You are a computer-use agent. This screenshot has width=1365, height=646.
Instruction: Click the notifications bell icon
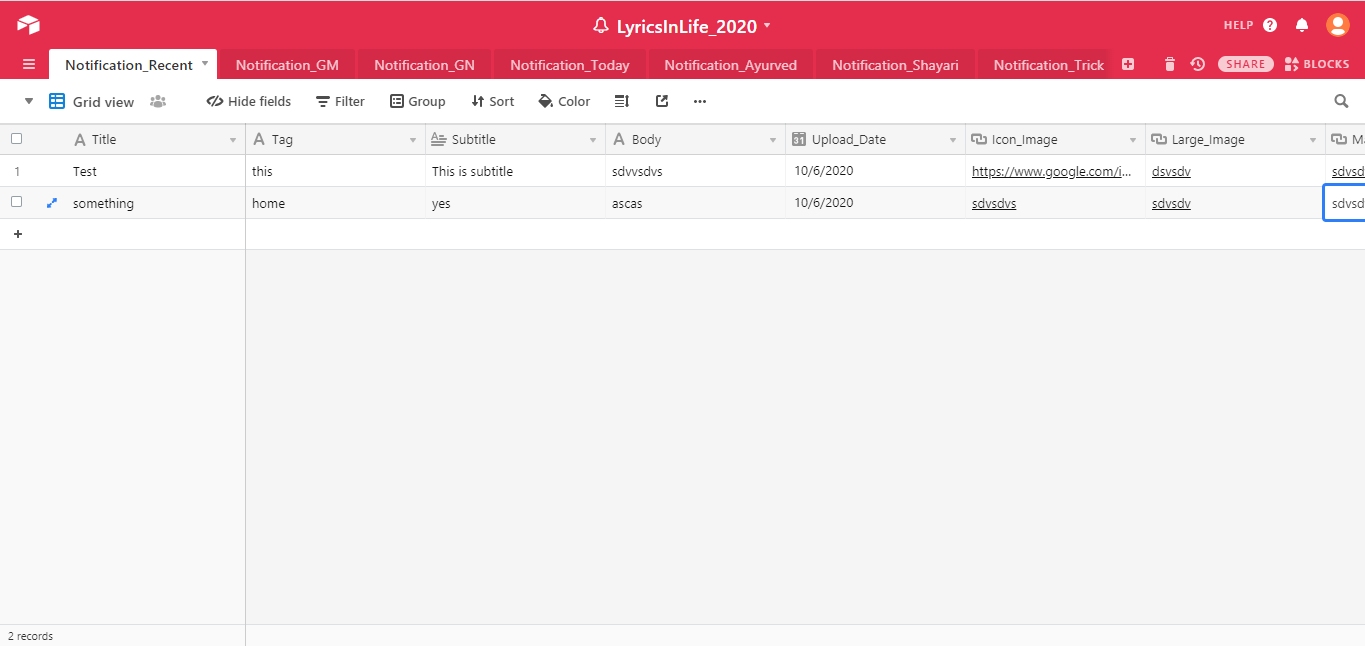1302,25
